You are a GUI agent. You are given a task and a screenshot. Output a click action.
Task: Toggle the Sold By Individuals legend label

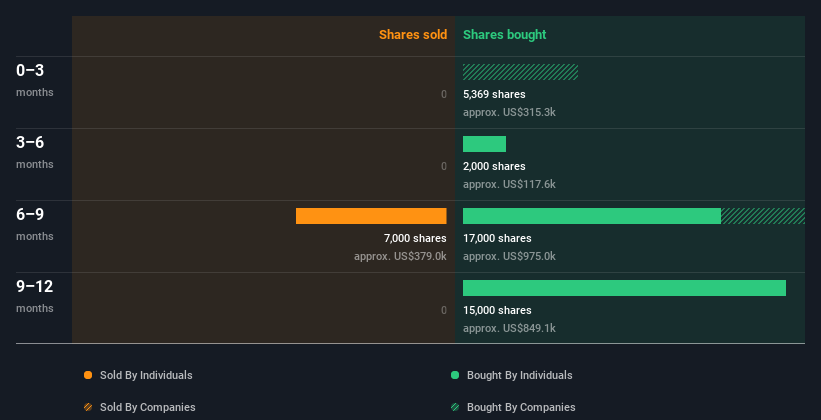[146, 375]
